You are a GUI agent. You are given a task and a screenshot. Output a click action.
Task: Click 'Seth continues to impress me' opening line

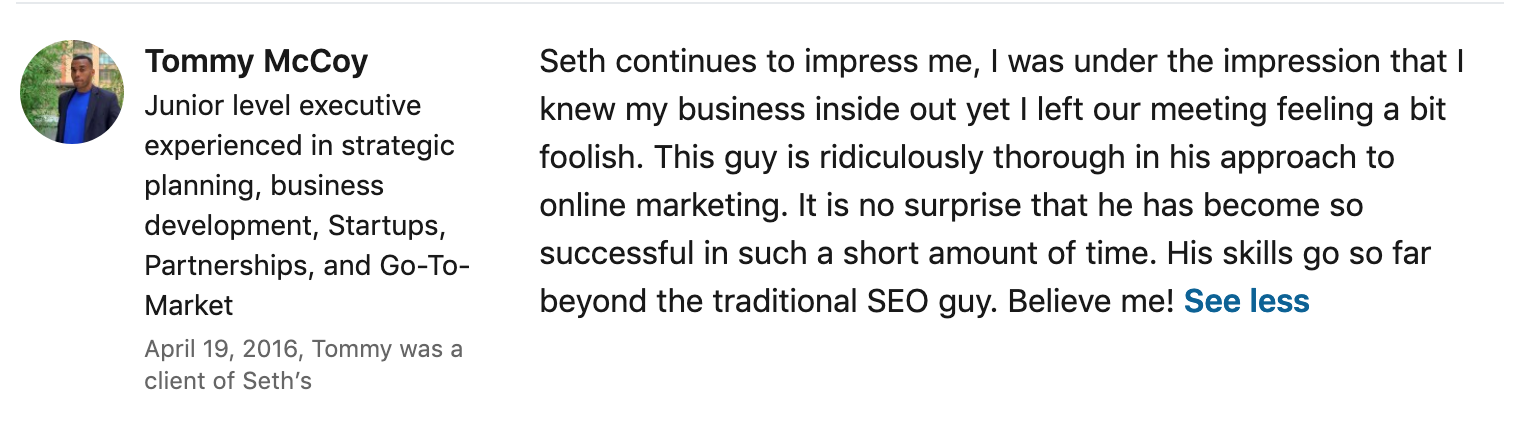758,62
